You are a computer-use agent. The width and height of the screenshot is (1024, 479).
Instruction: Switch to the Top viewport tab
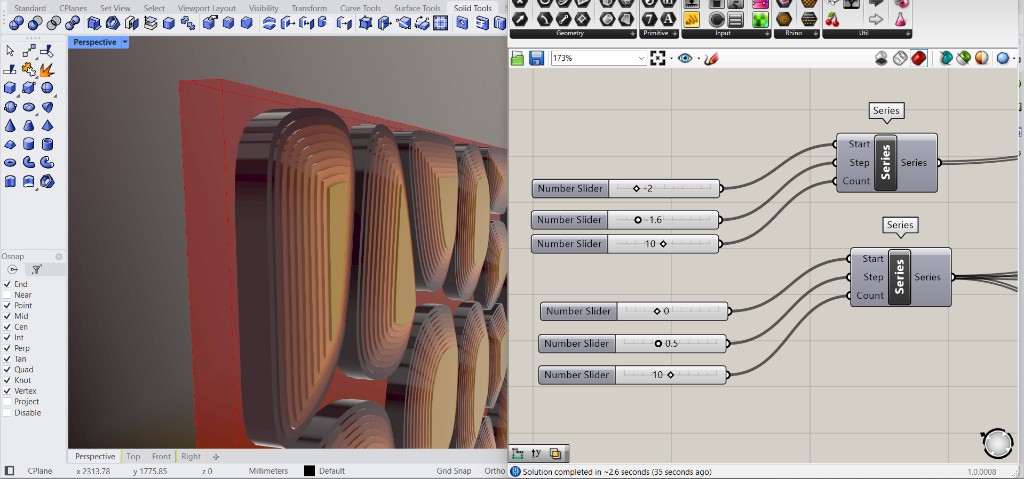pyautogui.click(x=133, y=457)
